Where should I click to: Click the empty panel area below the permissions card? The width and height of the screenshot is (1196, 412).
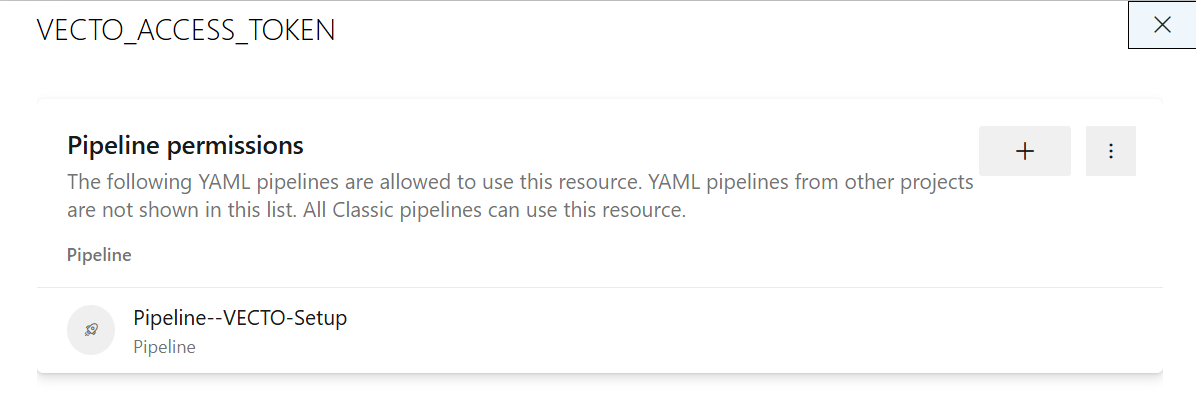(x=600, y=394)
